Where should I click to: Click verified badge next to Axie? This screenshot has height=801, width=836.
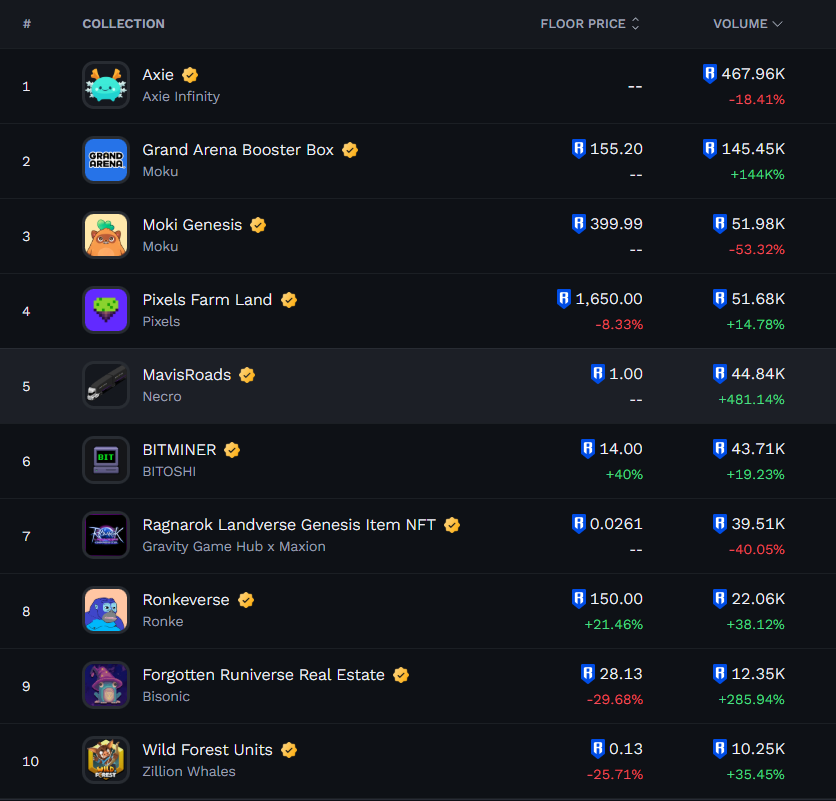[x=190, y=75]
